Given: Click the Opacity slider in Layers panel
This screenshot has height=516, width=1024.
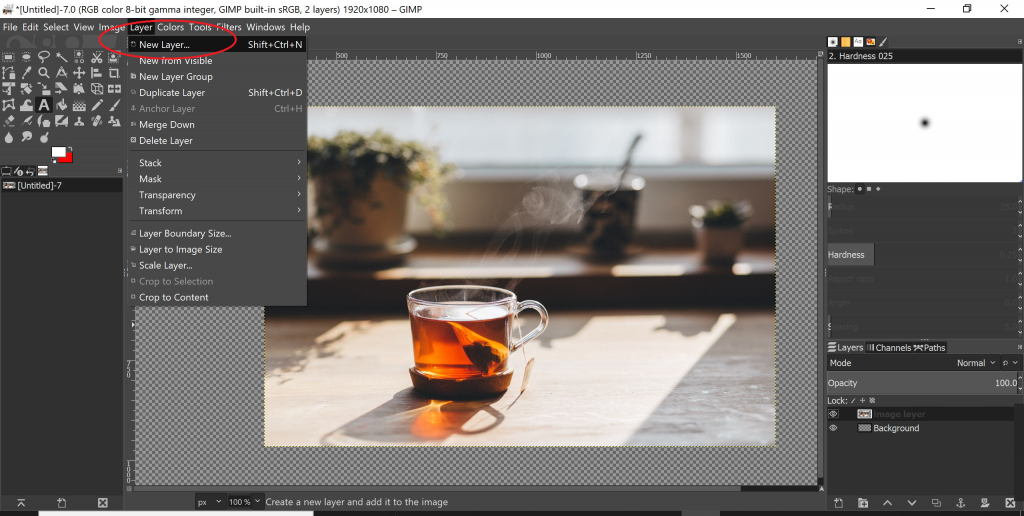Looking at the screenshot, I should 920,383.
